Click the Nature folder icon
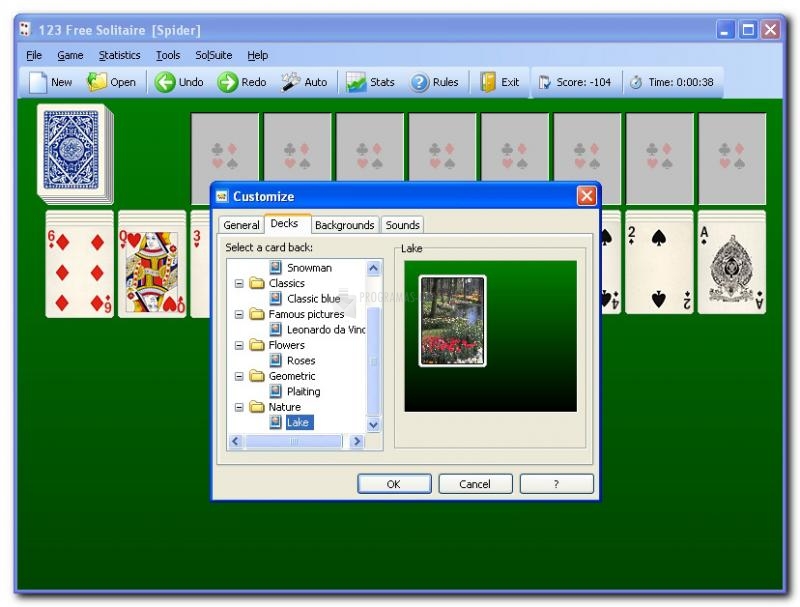The height and width of the screenshot is (607, 800). click(257, 407)
